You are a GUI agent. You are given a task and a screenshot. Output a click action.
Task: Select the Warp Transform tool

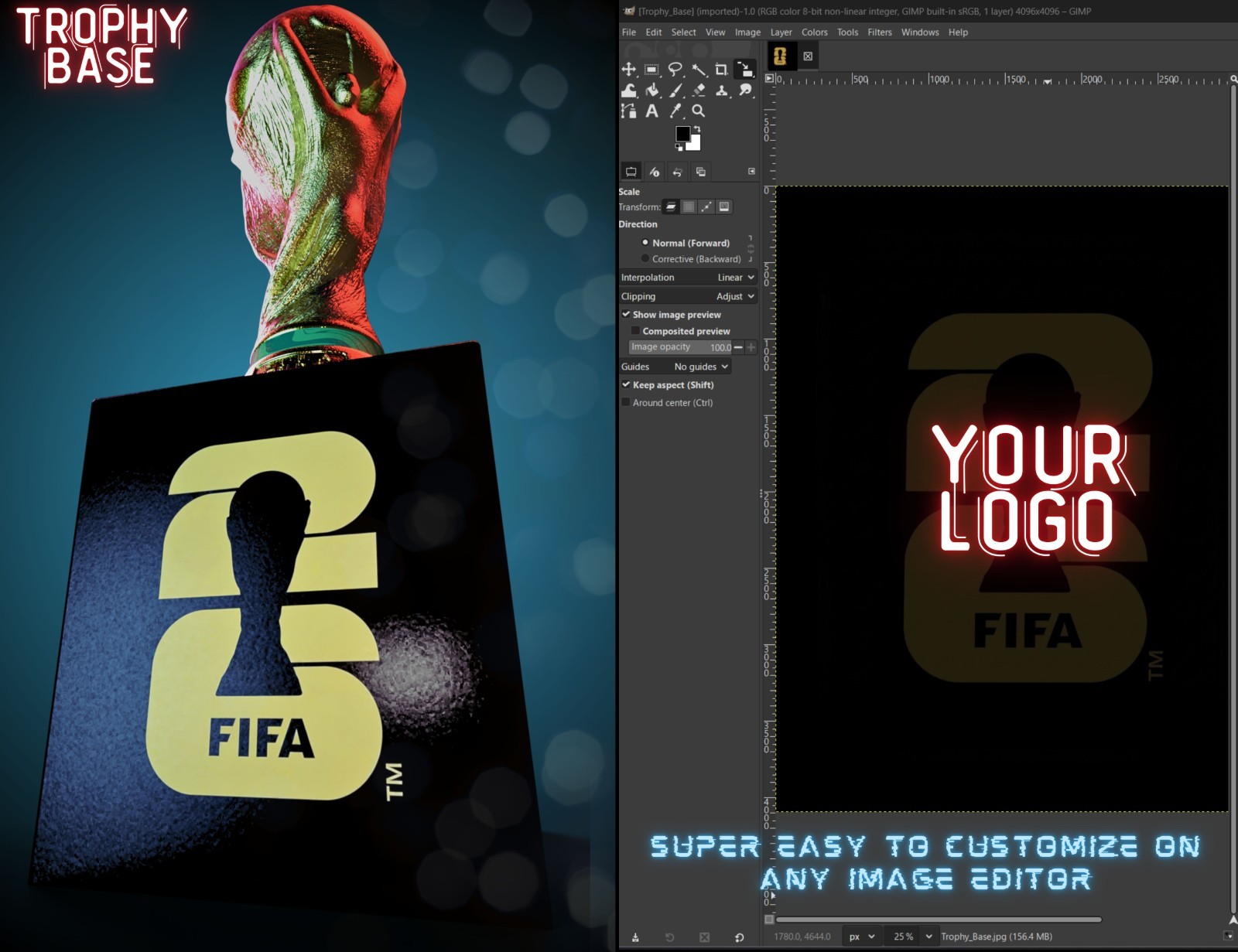click(628, 90)
